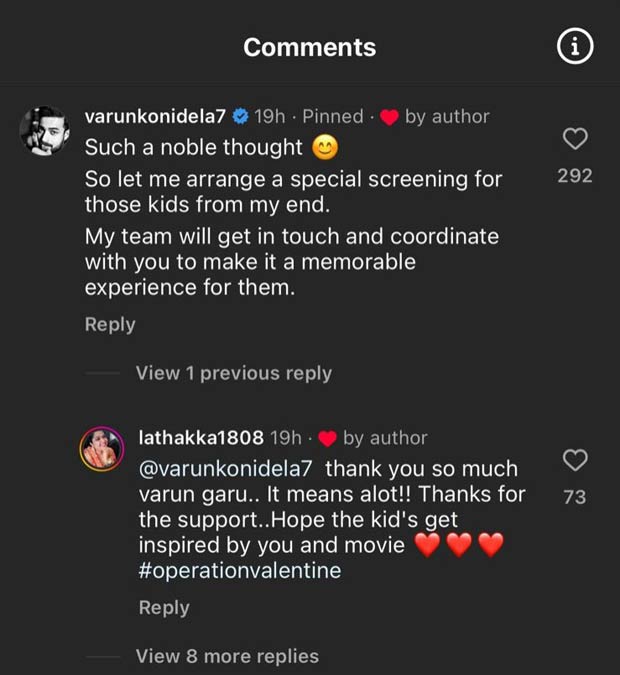Open lathakka1808's profile picture
Screen dimensions: 620x675
tap(103, 450)
